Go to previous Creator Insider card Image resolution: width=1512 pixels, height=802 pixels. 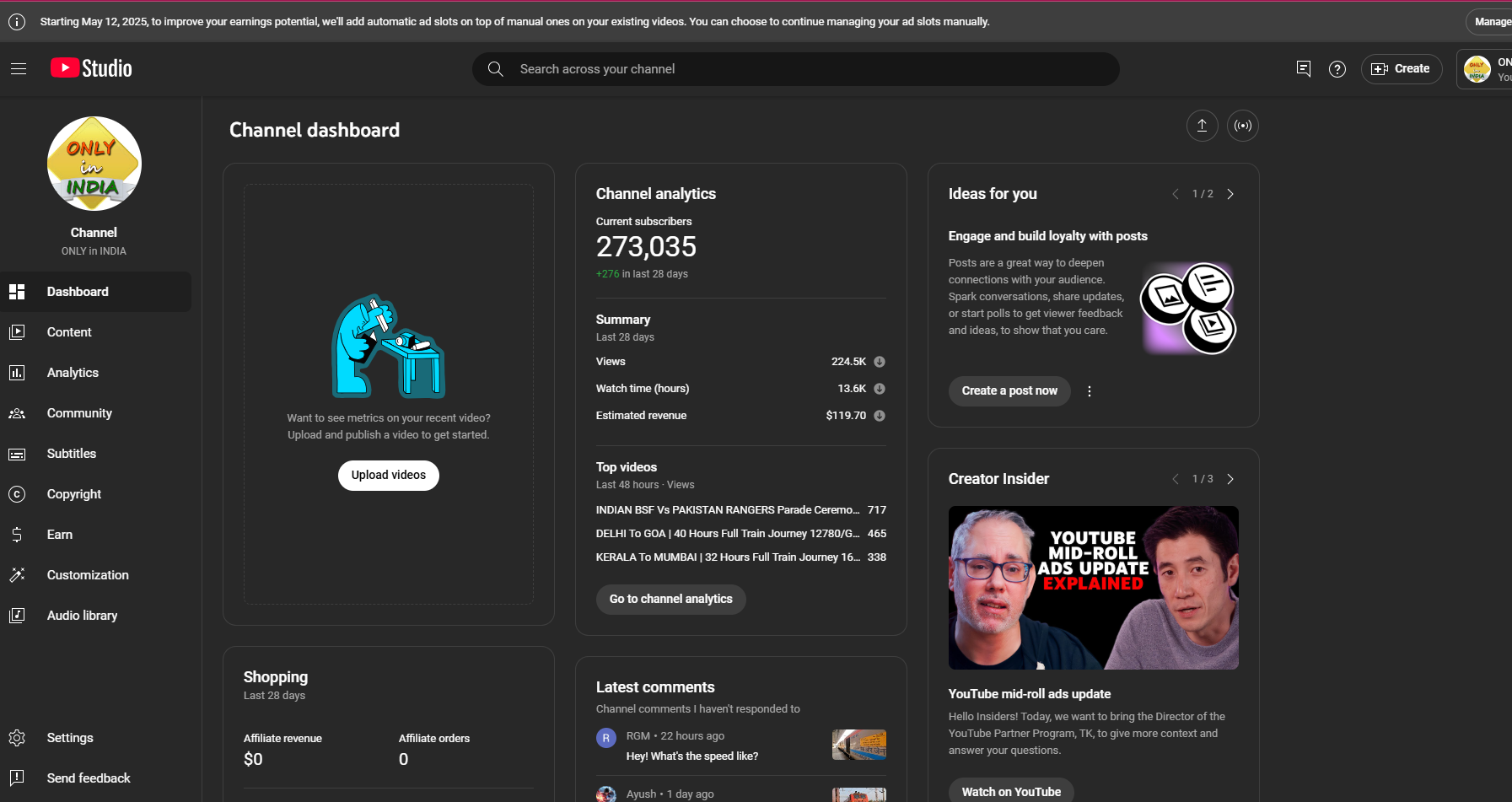pyautogui.click(x=1176, y=479)
